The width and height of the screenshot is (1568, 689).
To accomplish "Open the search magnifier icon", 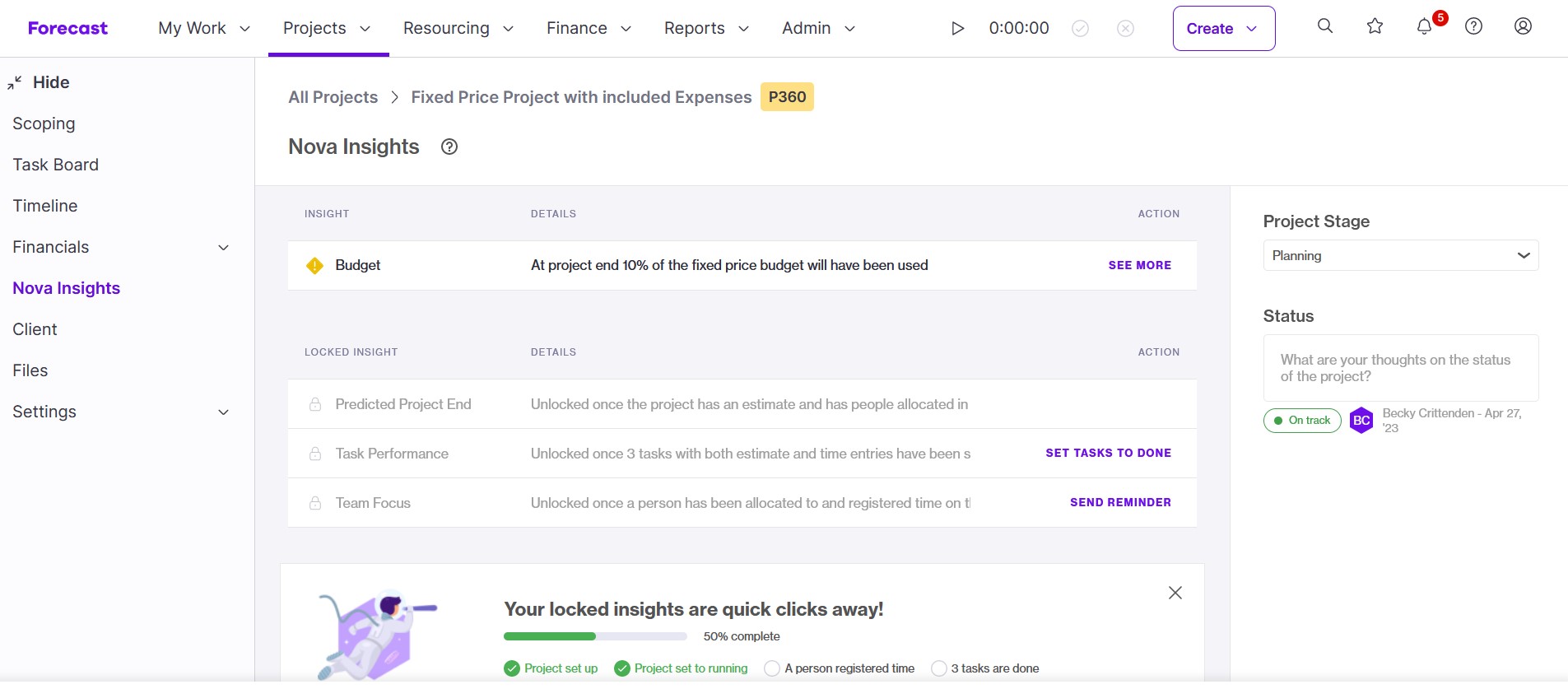I will tap(1325, 26).
